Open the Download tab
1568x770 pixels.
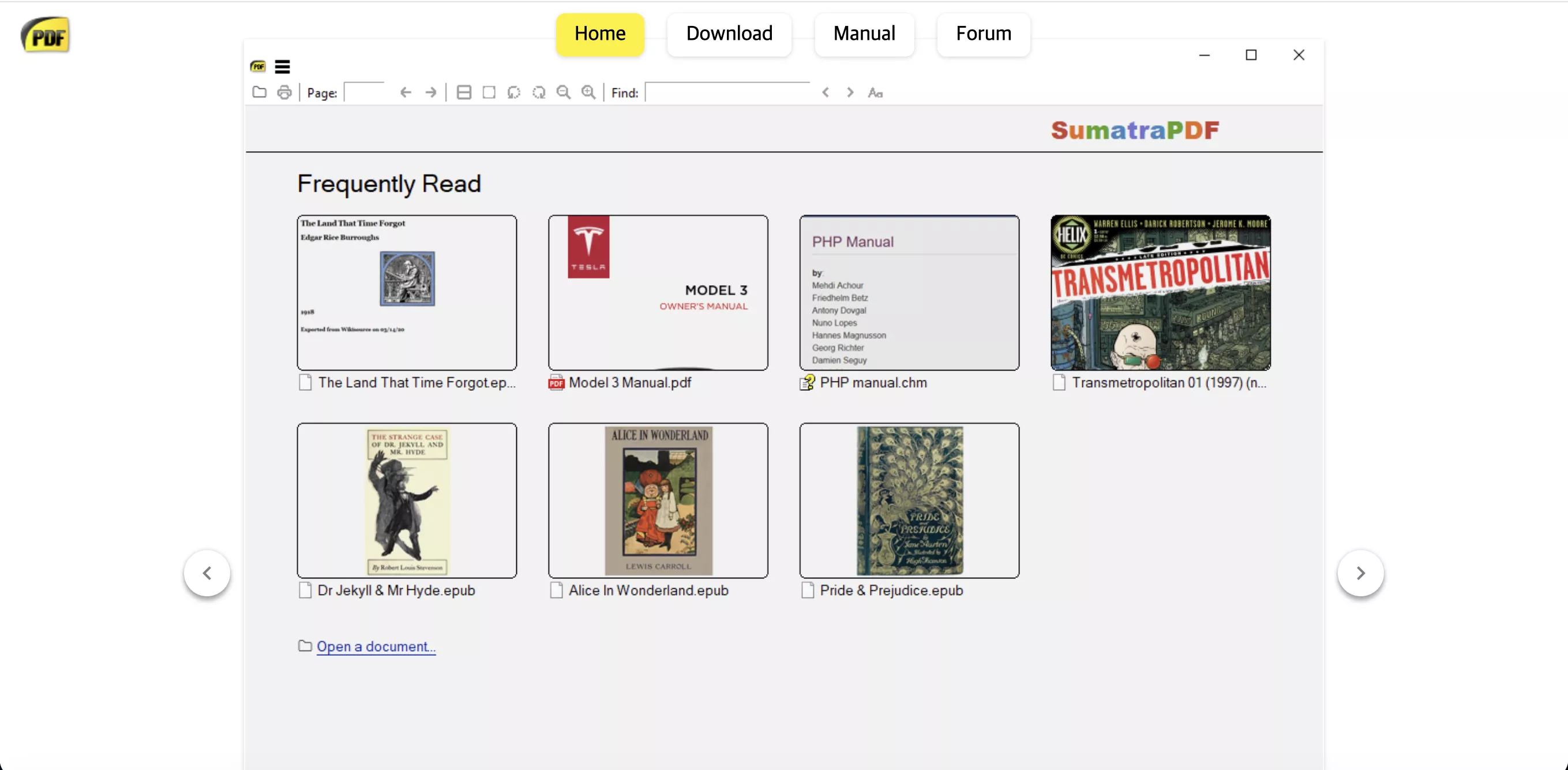pos(729,34)
